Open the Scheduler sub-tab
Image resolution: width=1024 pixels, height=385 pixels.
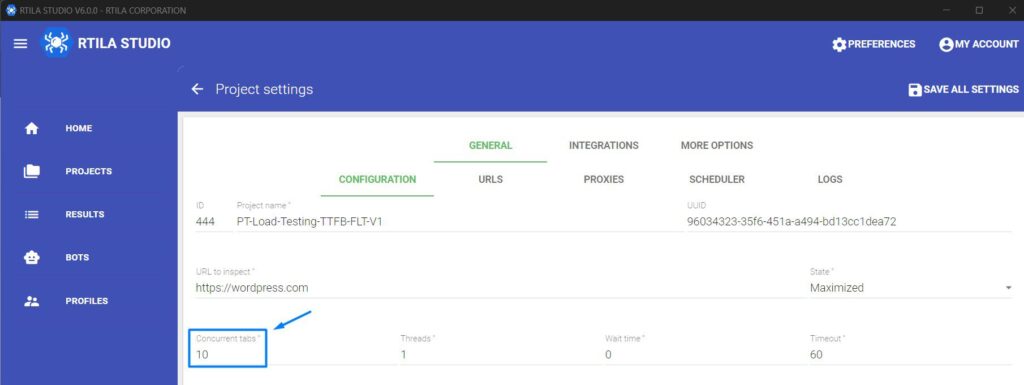point(716,179)
